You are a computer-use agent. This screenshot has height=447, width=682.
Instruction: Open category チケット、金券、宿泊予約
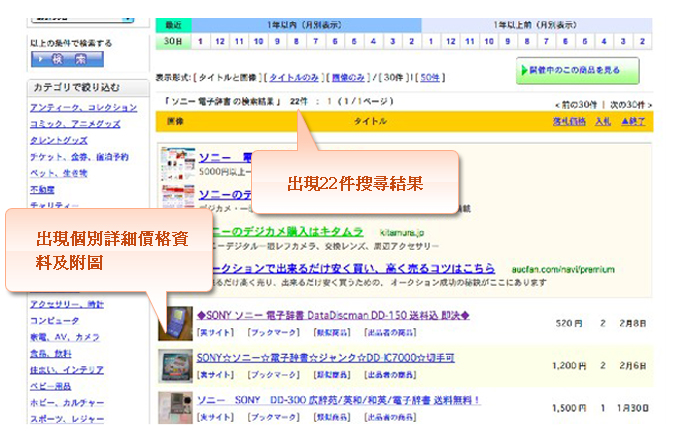80,157
